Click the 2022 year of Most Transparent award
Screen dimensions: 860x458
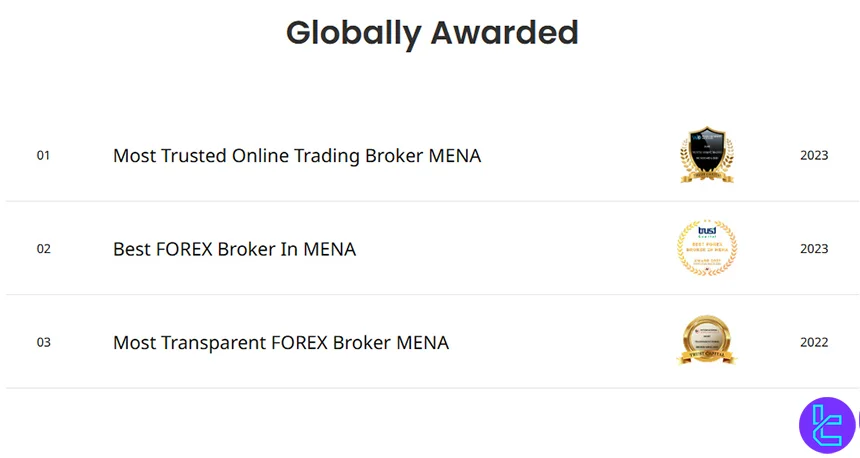(814, 343)
